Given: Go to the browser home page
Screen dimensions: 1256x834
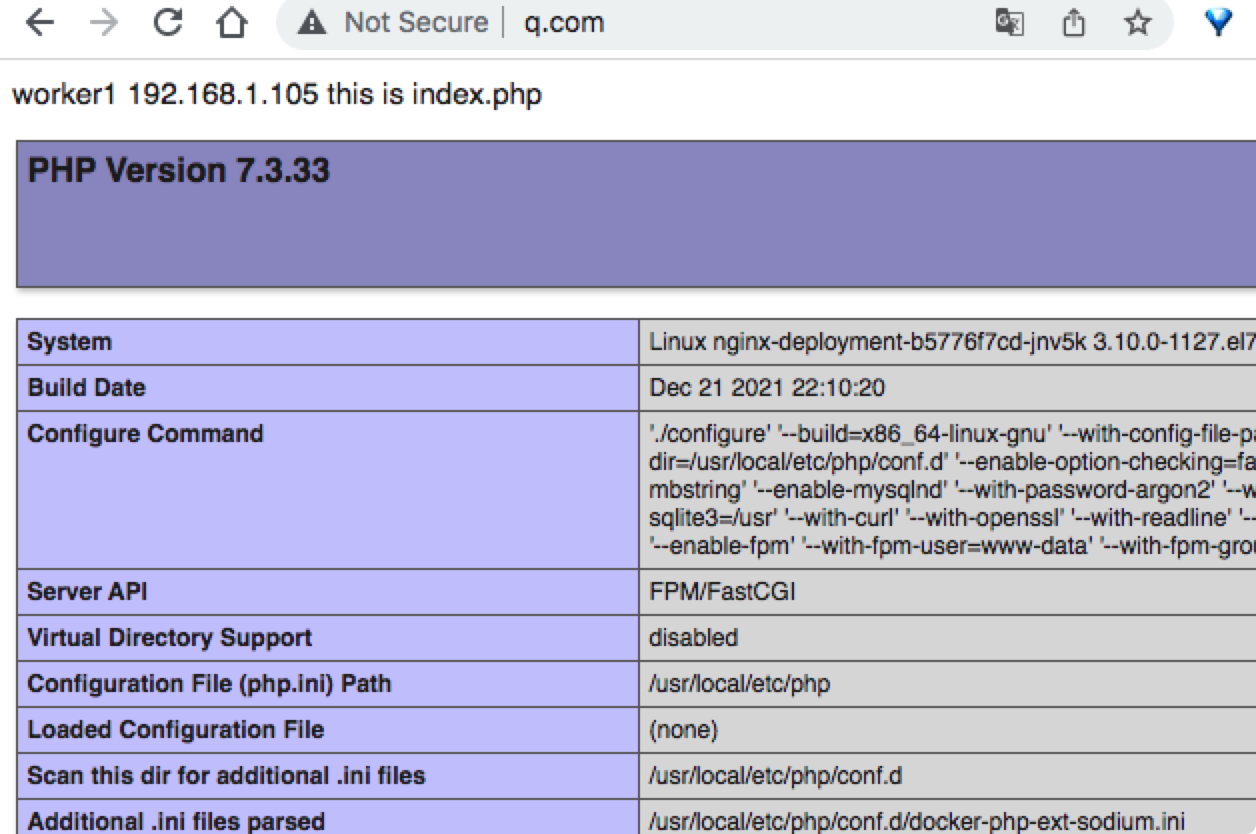Looking at the screenshot, I should (231, 24).
